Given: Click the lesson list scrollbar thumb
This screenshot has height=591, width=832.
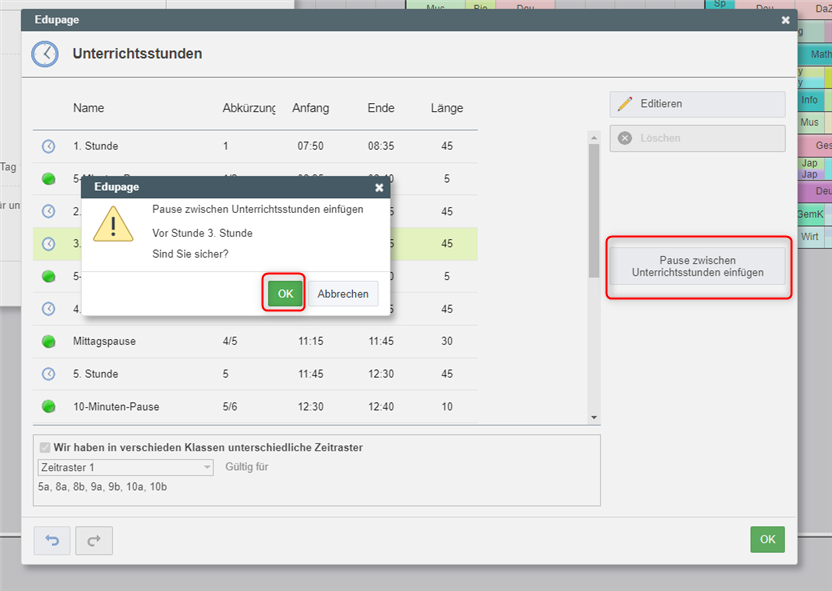Looking at the screenshot, I should click(x=594, y=211).
